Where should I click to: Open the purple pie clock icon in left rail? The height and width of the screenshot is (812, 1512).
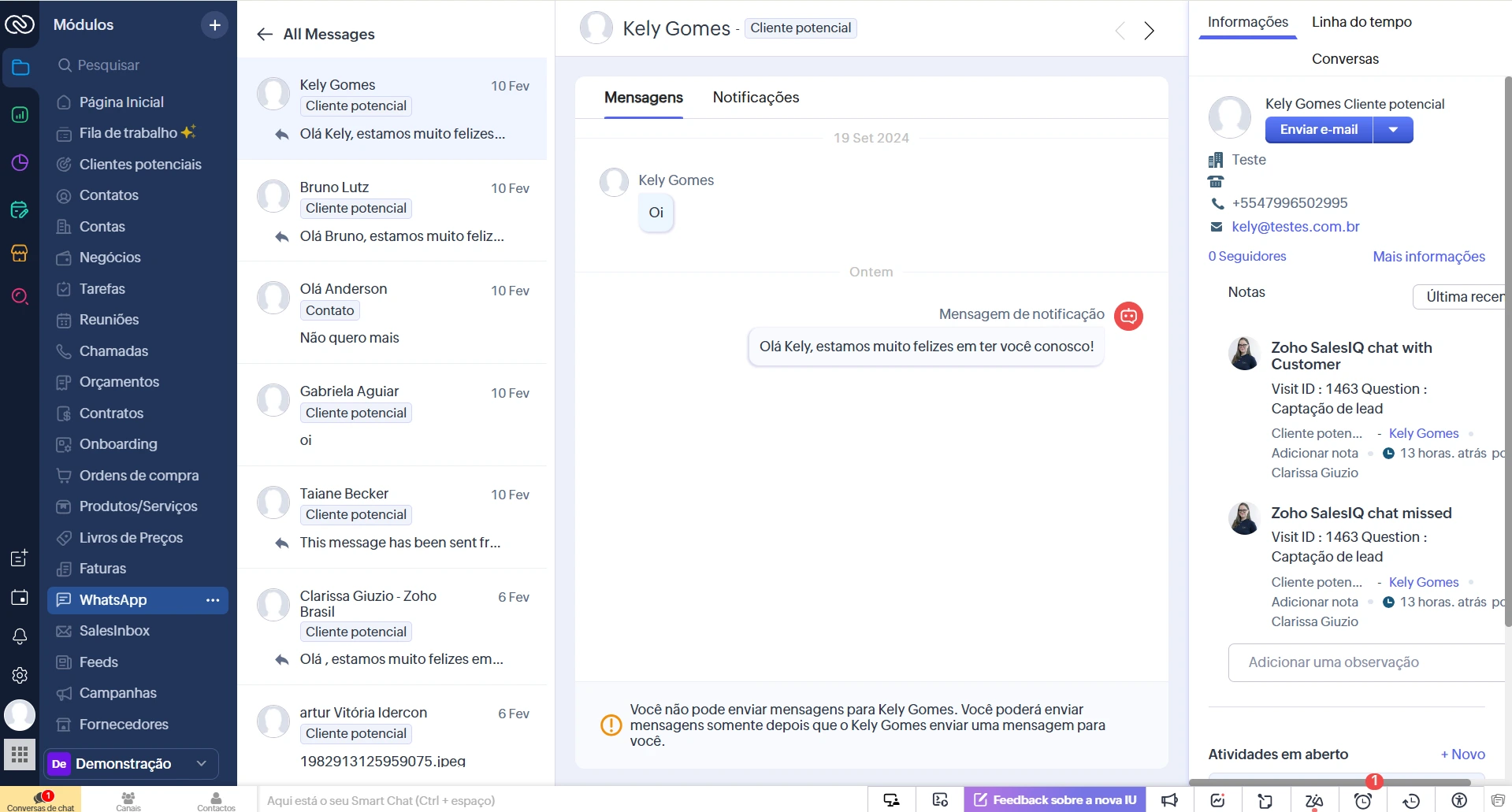tap(20, 162)
